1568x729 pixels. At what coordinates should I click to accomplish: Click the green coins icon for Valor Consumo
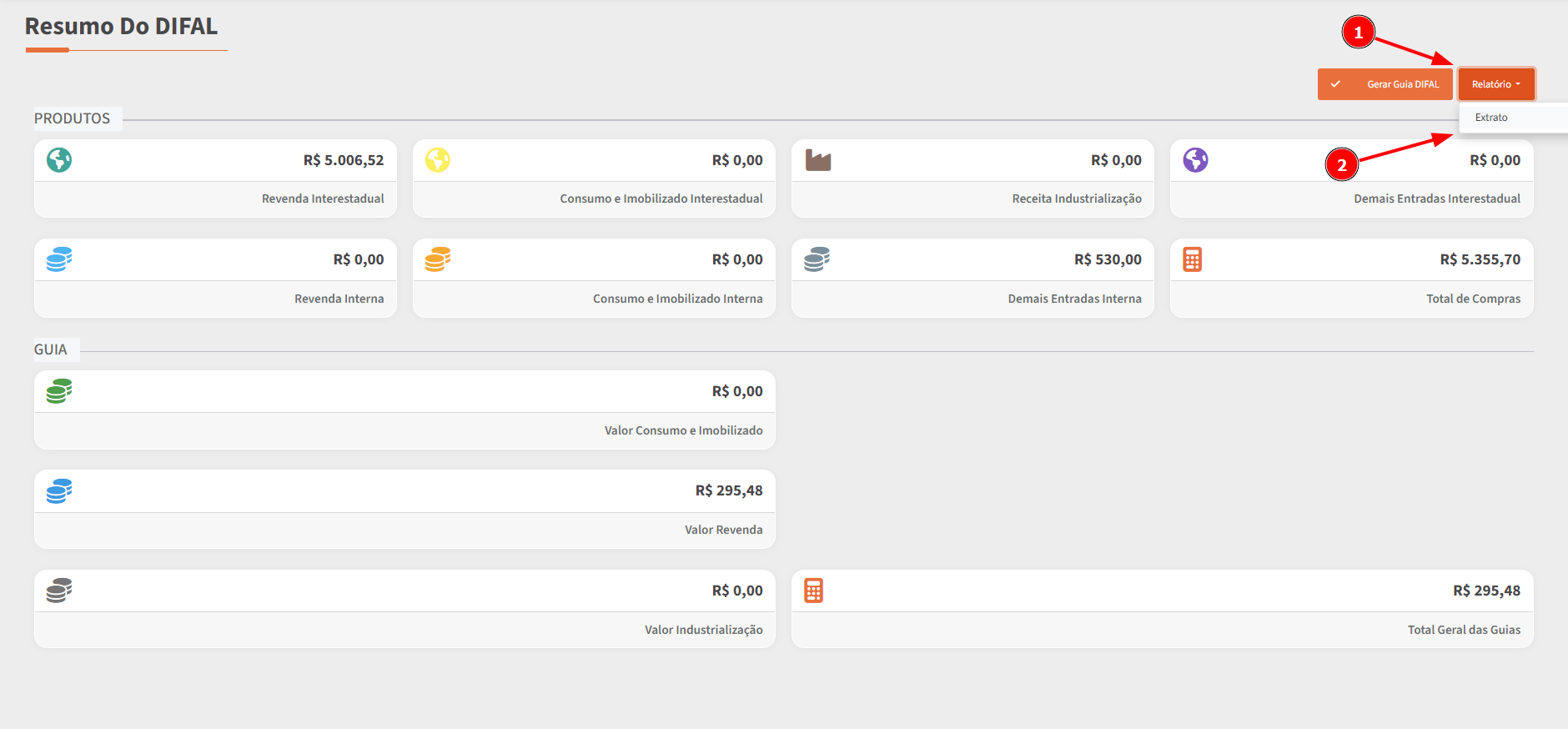(x=59, y=390)
